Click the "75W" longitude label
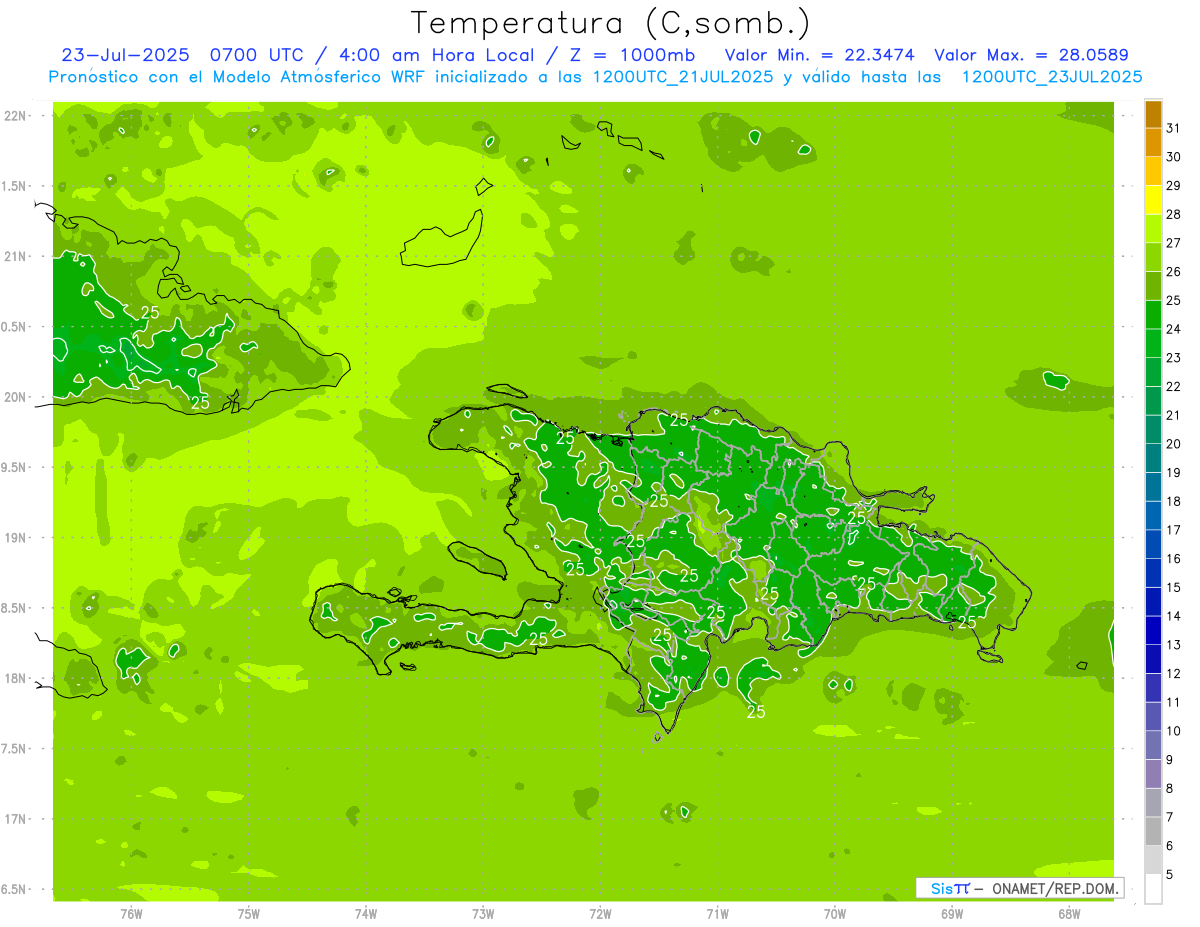 pyautogui.click(x=249, y=914)
